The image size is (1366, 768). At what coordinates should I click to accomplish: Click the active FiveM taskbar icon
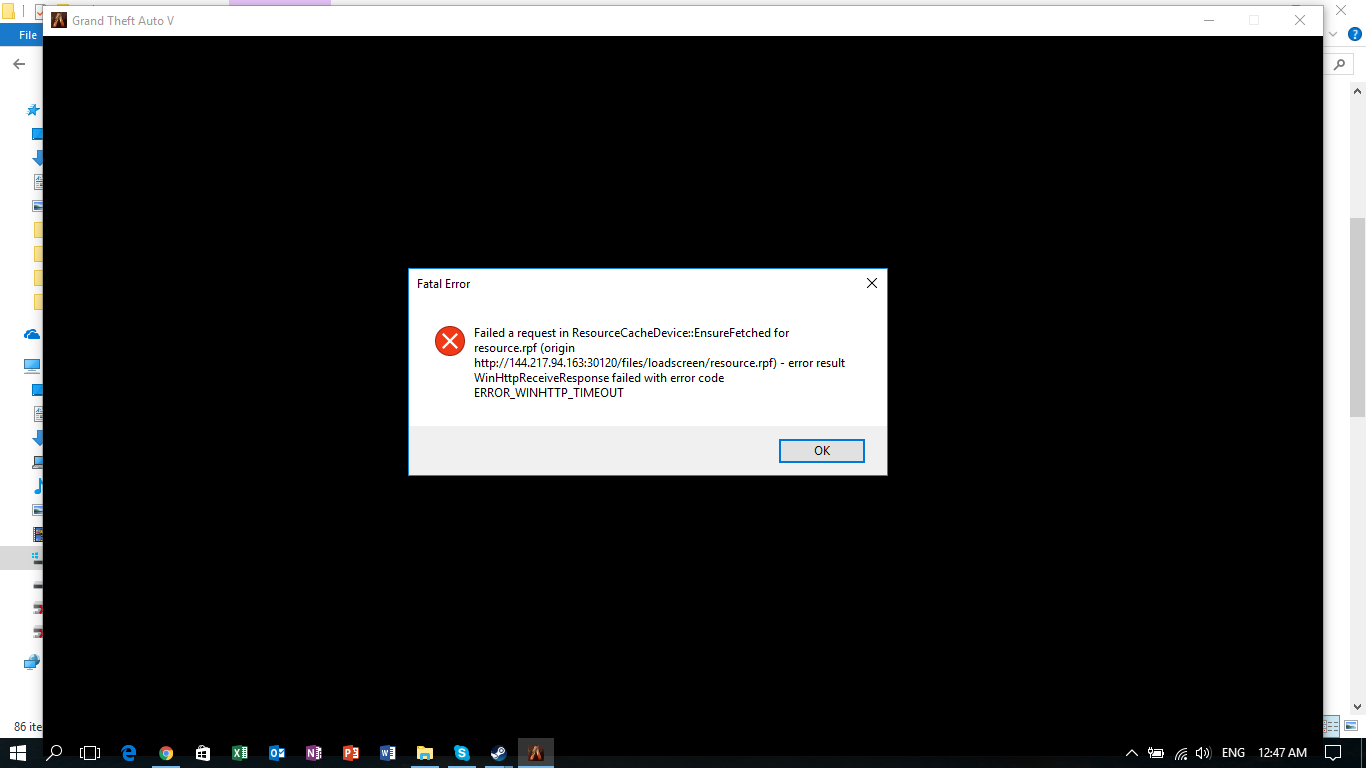coord(536,753)
